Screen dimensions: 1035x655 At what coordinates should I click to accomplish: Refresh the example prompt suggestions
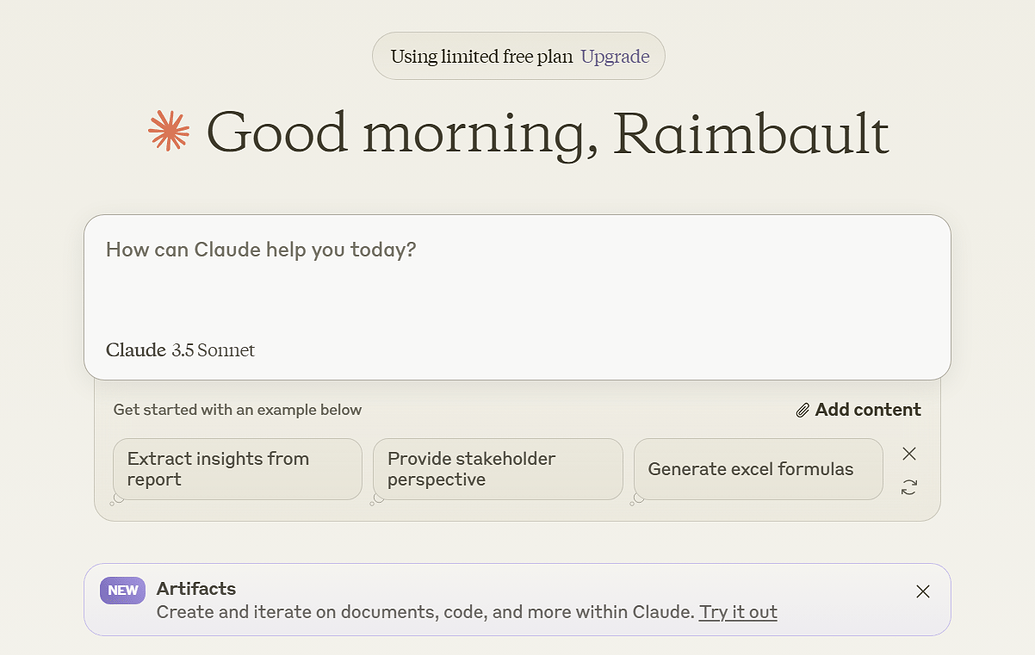click(909, 487)
